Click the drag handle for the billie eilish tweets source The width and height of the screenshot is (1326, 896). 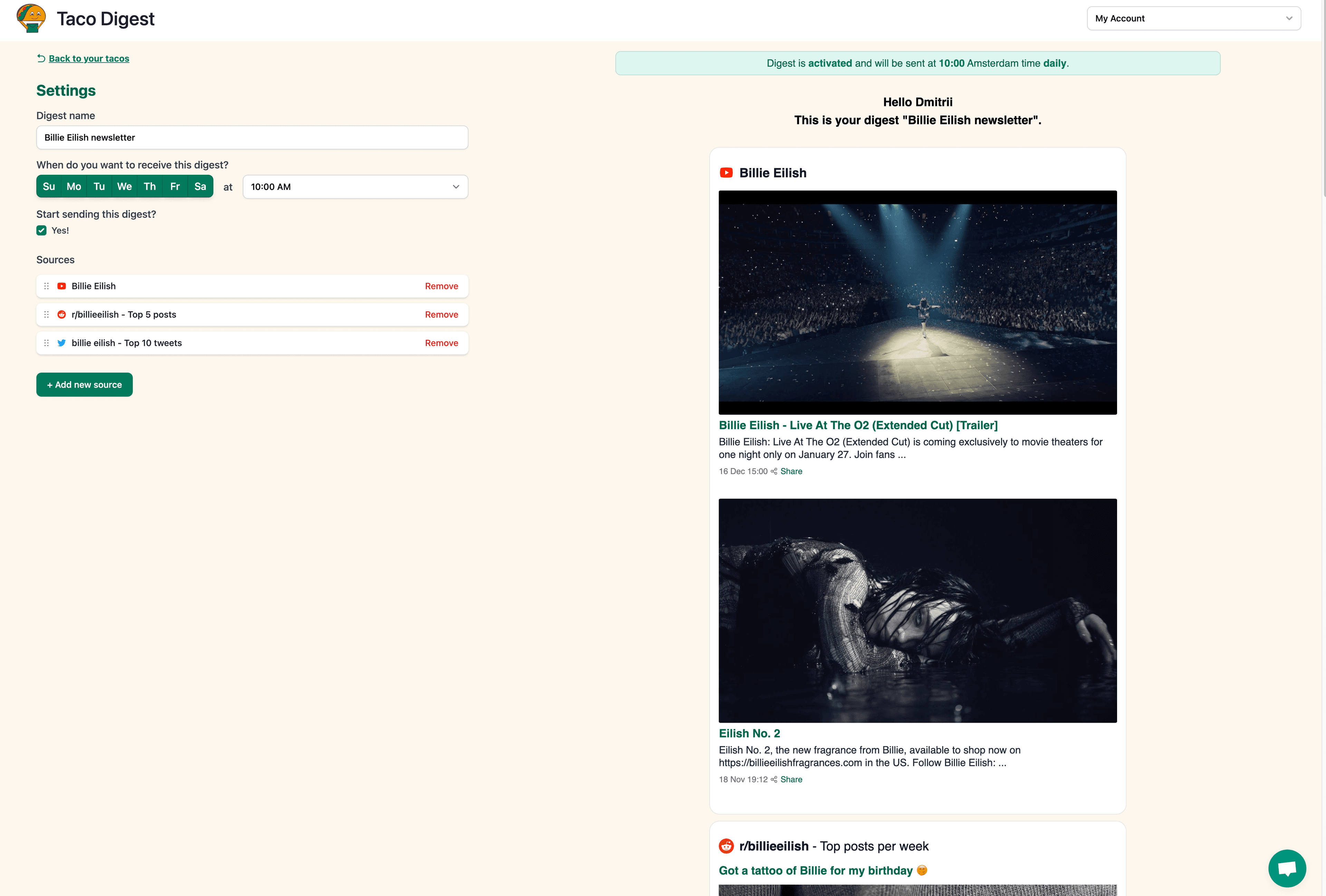click(x=47, y=343)
